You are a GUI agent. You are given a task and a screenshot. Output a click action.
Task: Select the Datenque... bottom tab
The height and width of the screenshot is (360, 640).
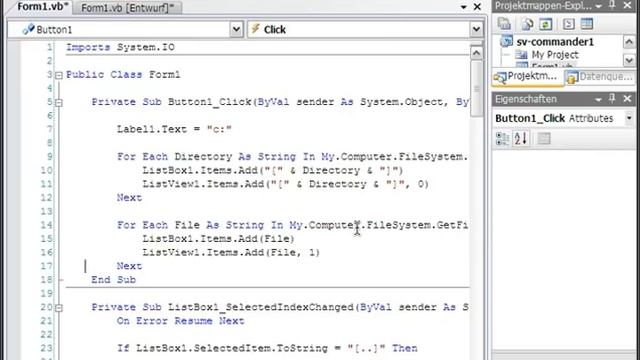pyautogui.click(x=599, y=77)
